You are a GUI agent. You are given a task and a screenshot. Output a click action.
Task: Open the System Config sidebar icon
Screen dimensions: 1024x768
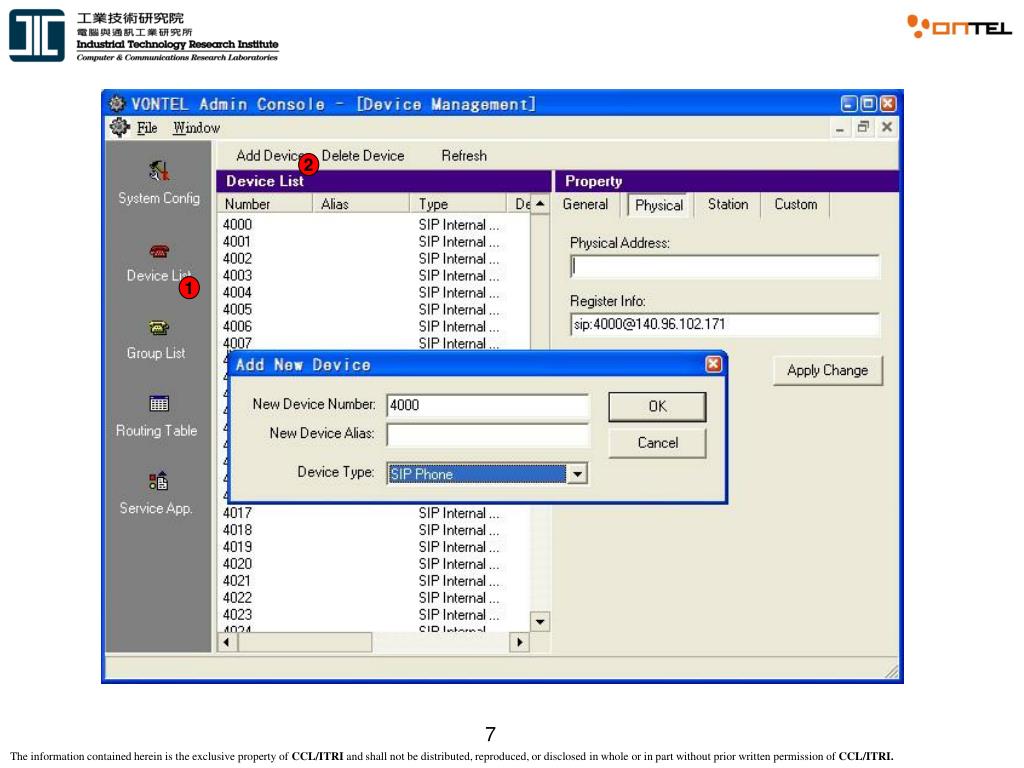coord(159,172)
